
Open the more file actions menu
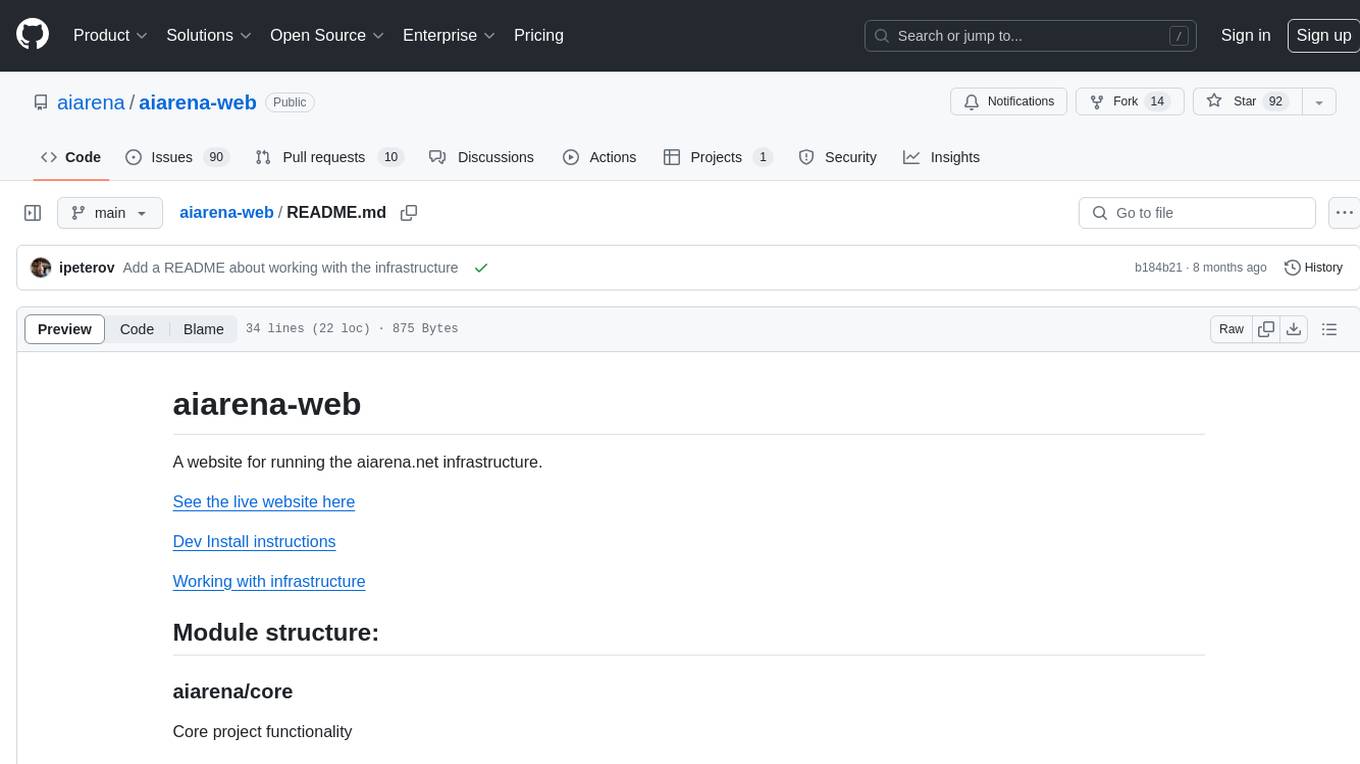tap(1344, 213)
